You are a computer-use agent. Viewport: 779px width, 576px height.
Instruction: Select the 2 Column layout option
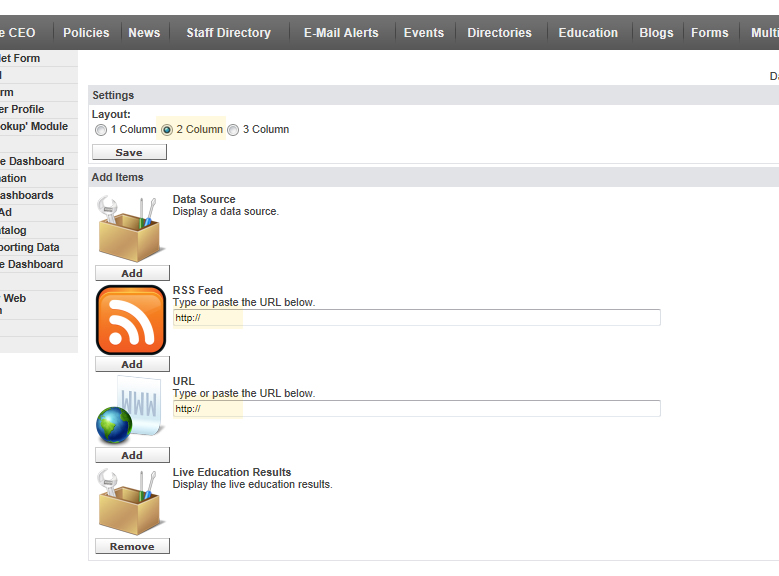[167, 130]
